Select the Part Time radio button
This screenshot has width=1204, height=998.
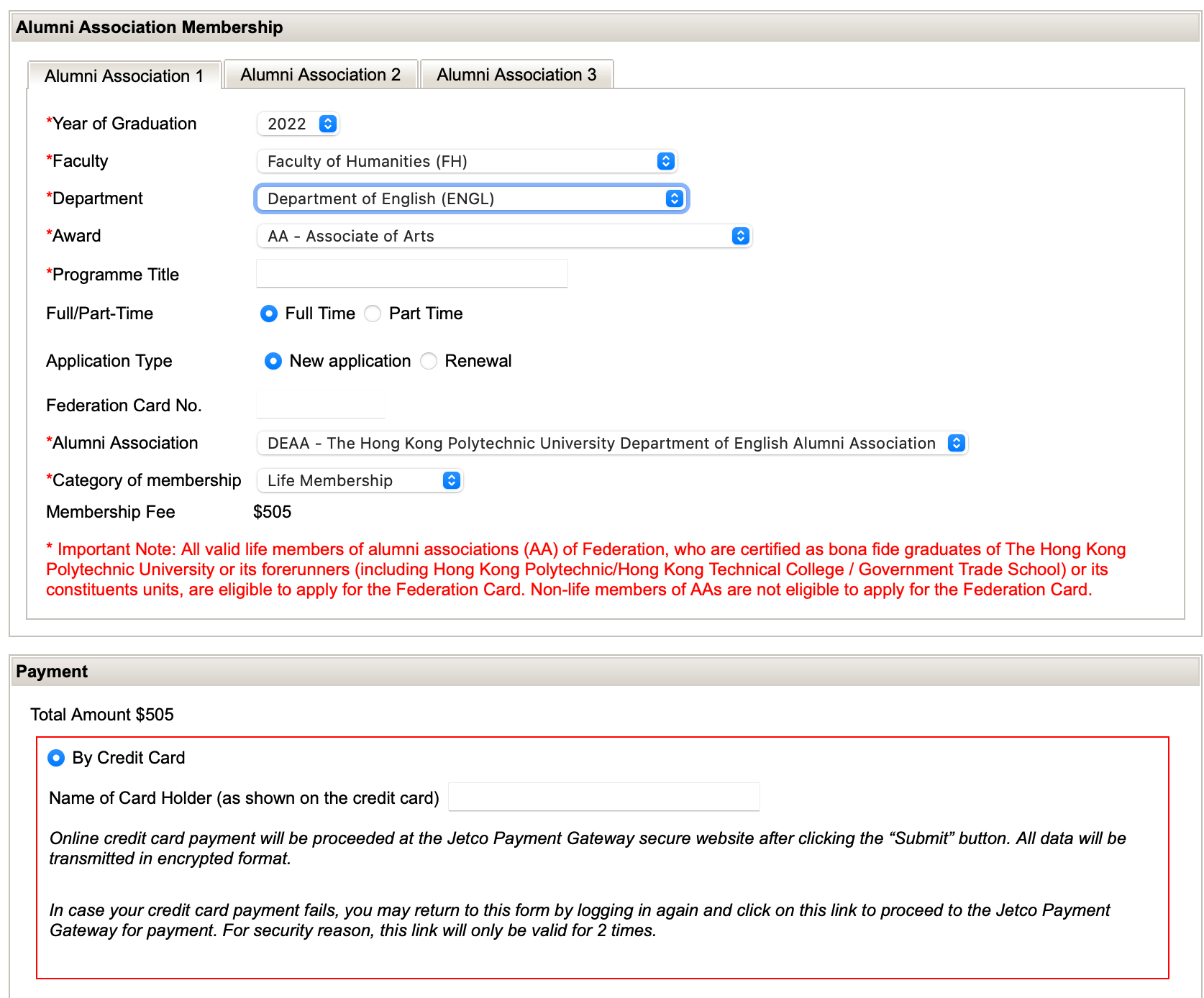coord(373,313)
